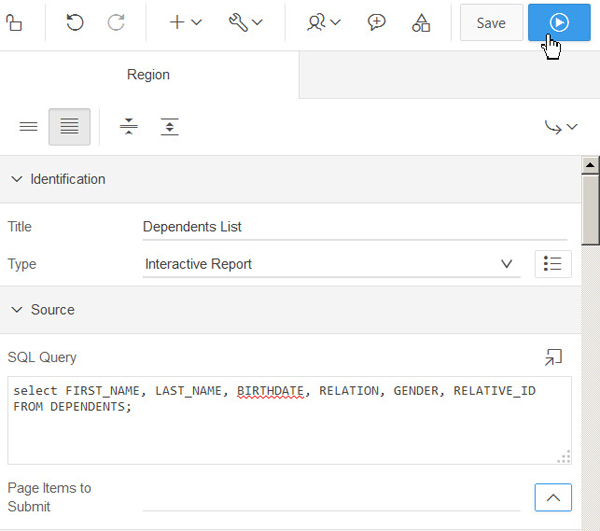600x531 pixels.
Task: Open the Utilities wrench dropdown
Action: click(246, 22)
